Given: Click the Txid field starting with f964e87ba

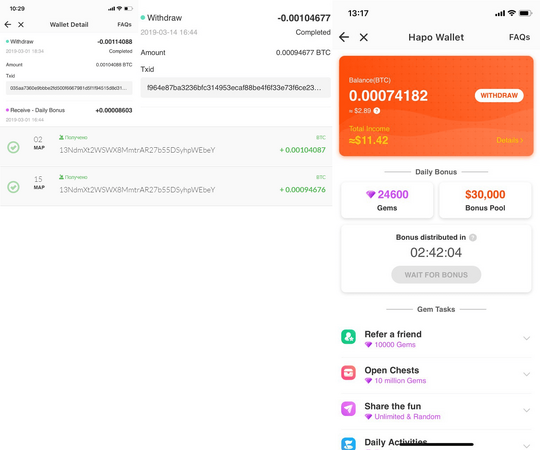Looking at the screenshot, I should (236, 88).
